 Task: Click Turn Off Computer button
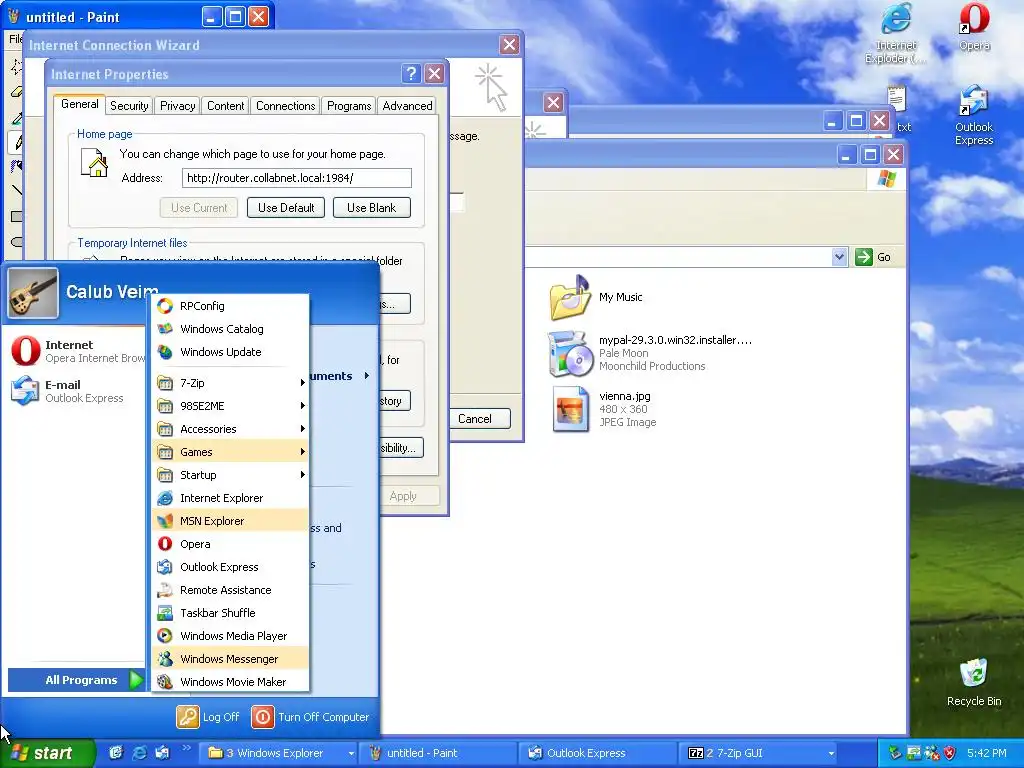click(x=310, y=716)
